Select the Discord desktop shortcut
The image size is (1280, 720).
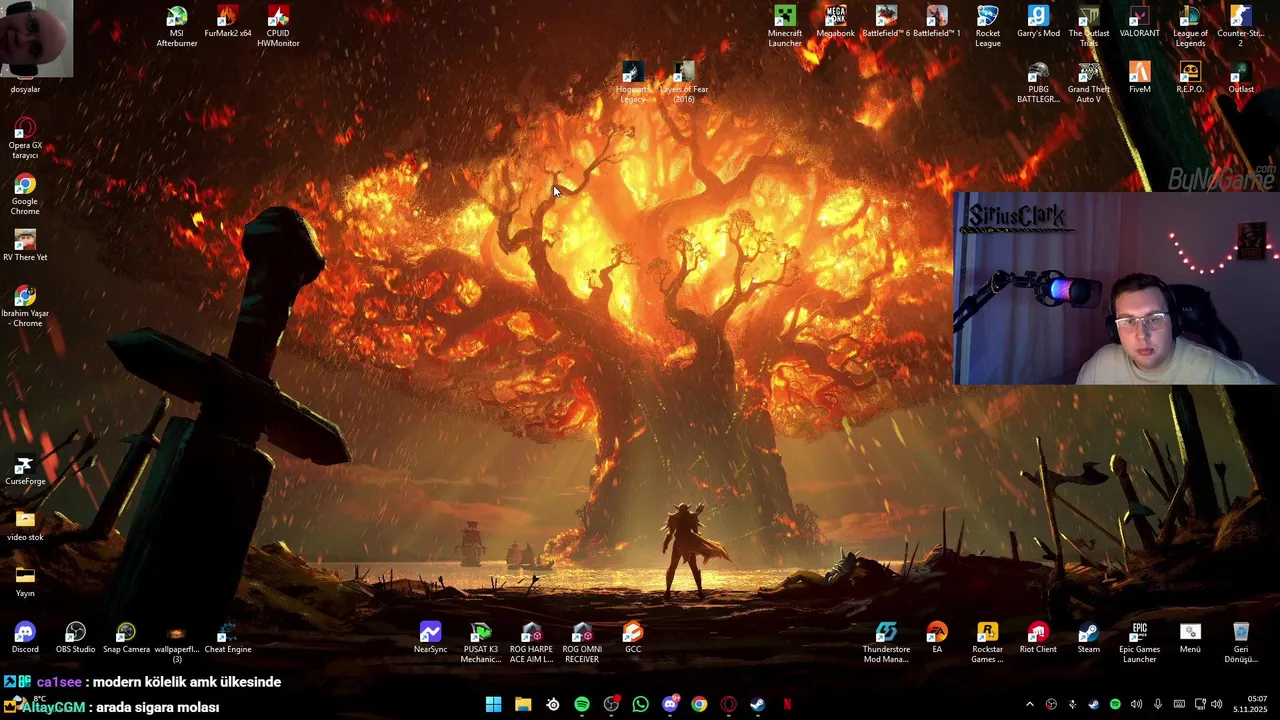click(25, 639)
